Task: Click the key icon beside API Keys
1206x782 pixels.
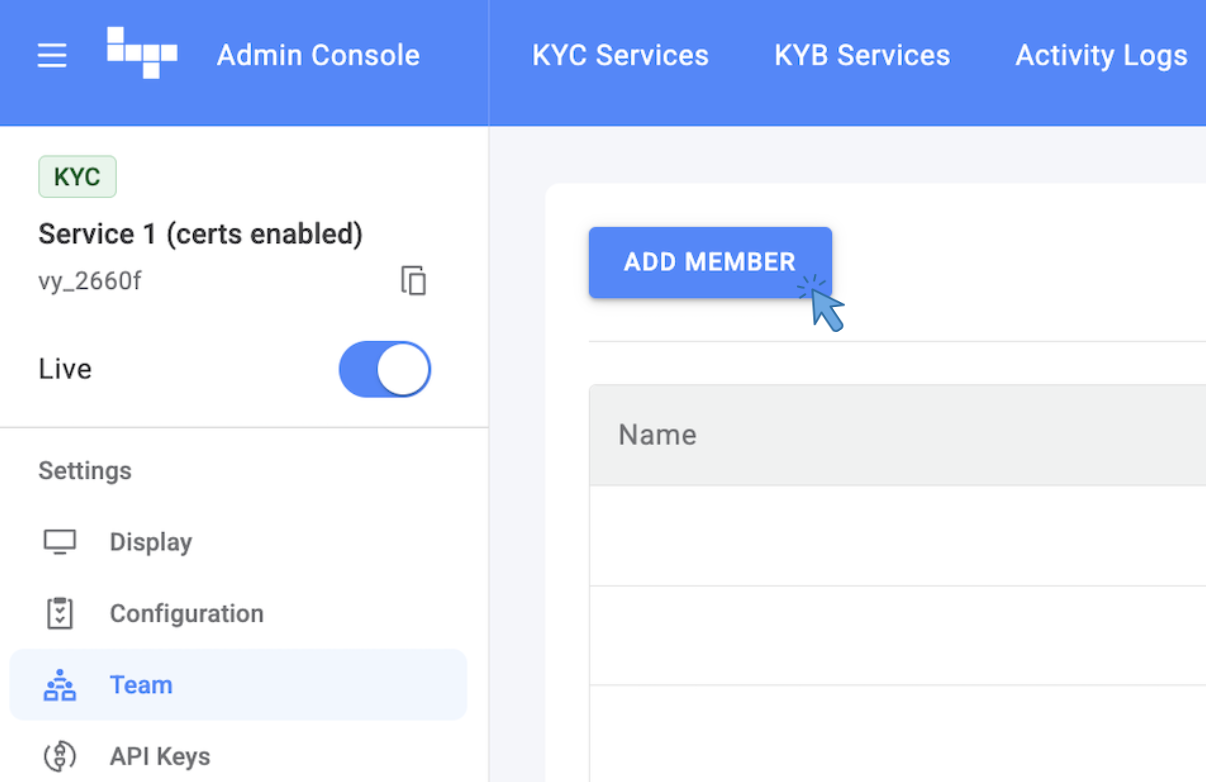Action: 60,756
